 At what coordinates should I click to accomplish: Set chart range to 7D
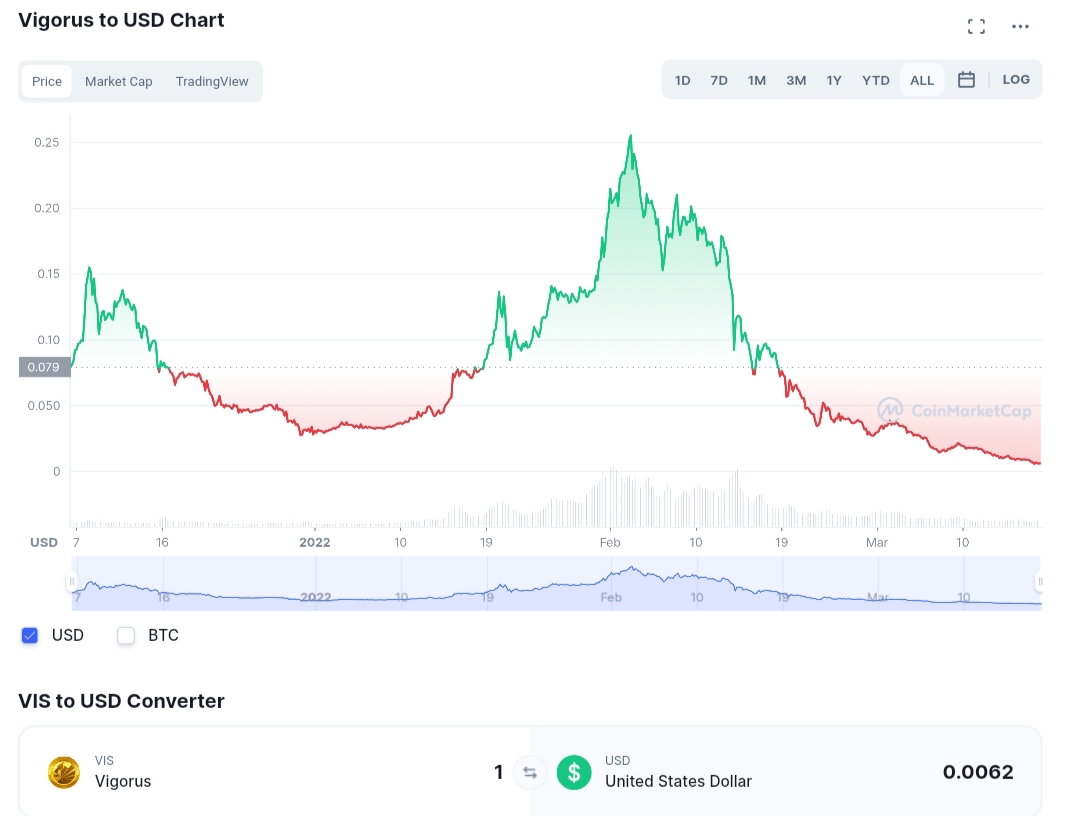[x=718, y=81]
